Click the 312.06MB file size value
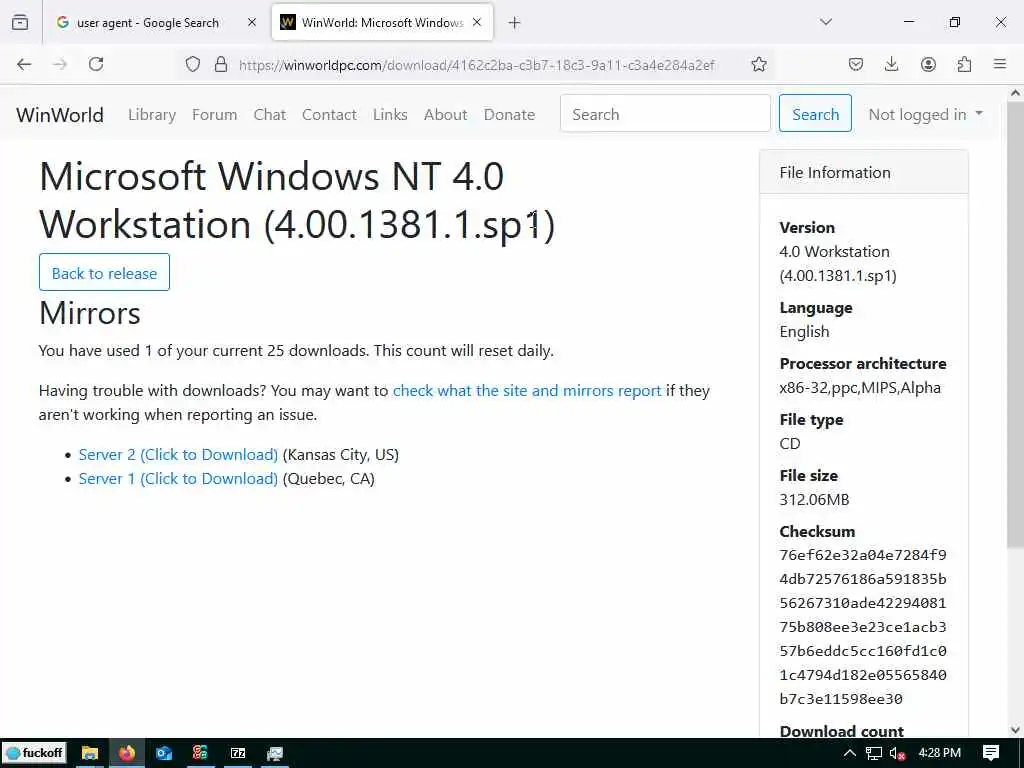The height and width of the screenshot is (768, 1024). click(x=814, y=500)
